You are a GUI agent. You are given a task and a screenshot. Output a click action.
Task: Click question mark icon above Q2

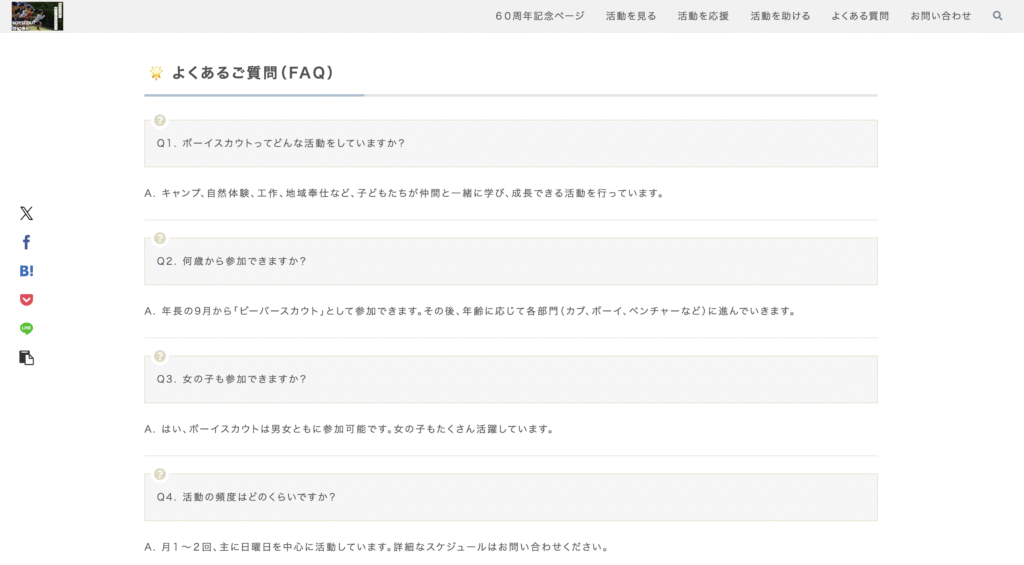pyautogui.click(x=159, y=238)
